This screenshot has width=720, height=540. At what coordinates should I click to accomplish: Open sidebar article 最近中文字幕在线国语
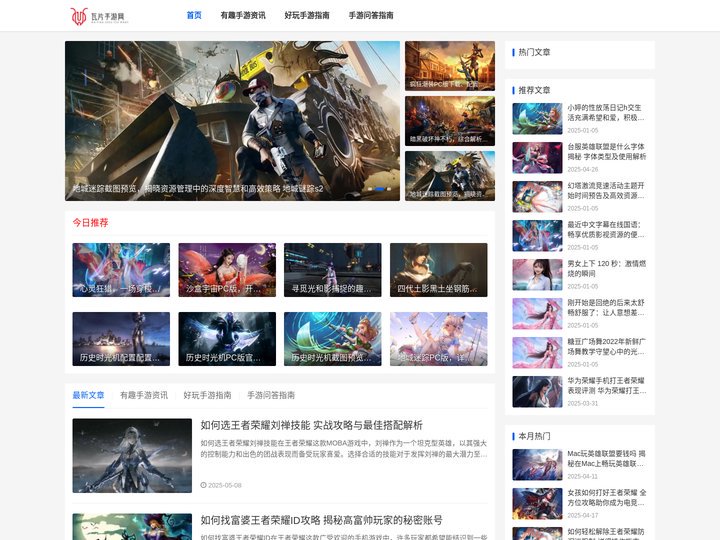pyautogui.click(x=606, y=230)
